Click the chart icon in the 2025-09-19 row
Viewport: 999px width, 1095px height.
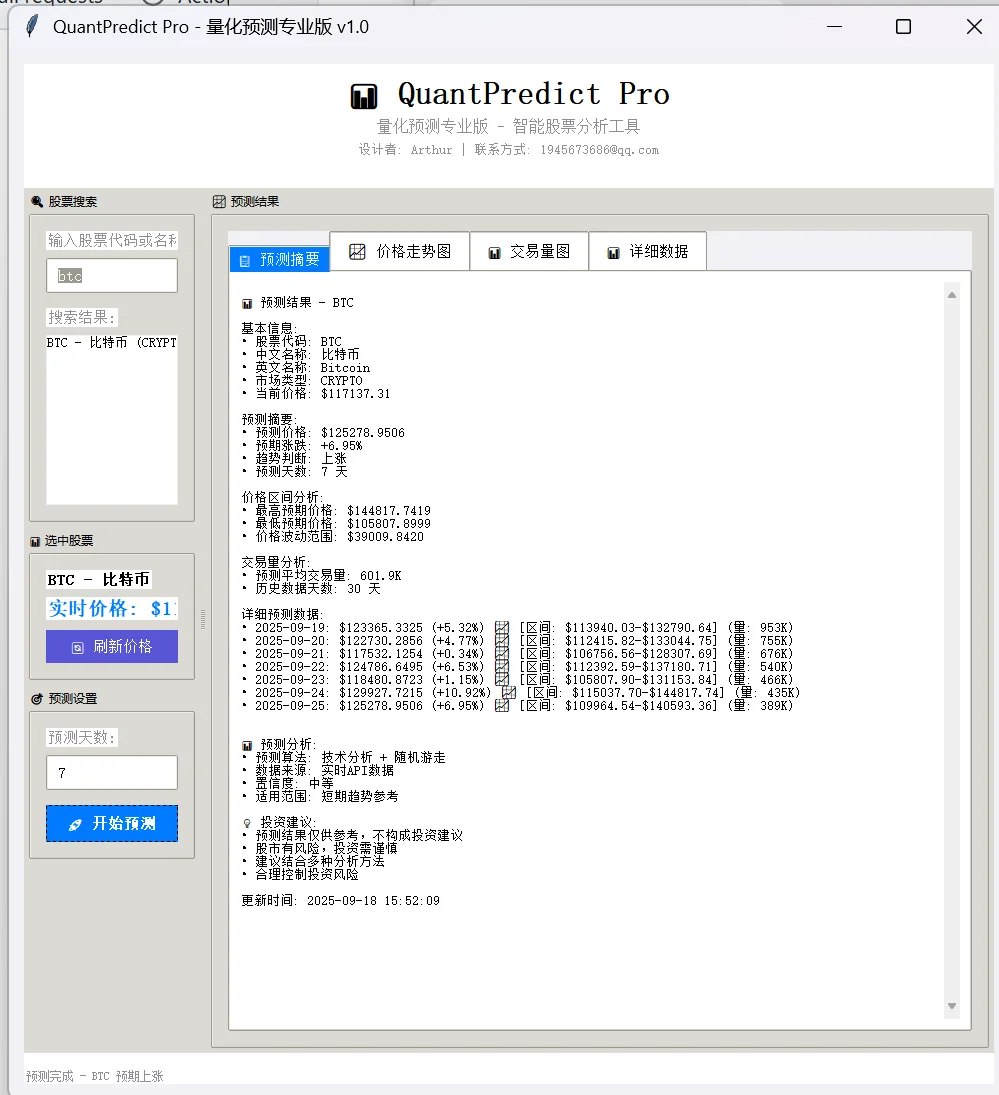click(502, 628)
